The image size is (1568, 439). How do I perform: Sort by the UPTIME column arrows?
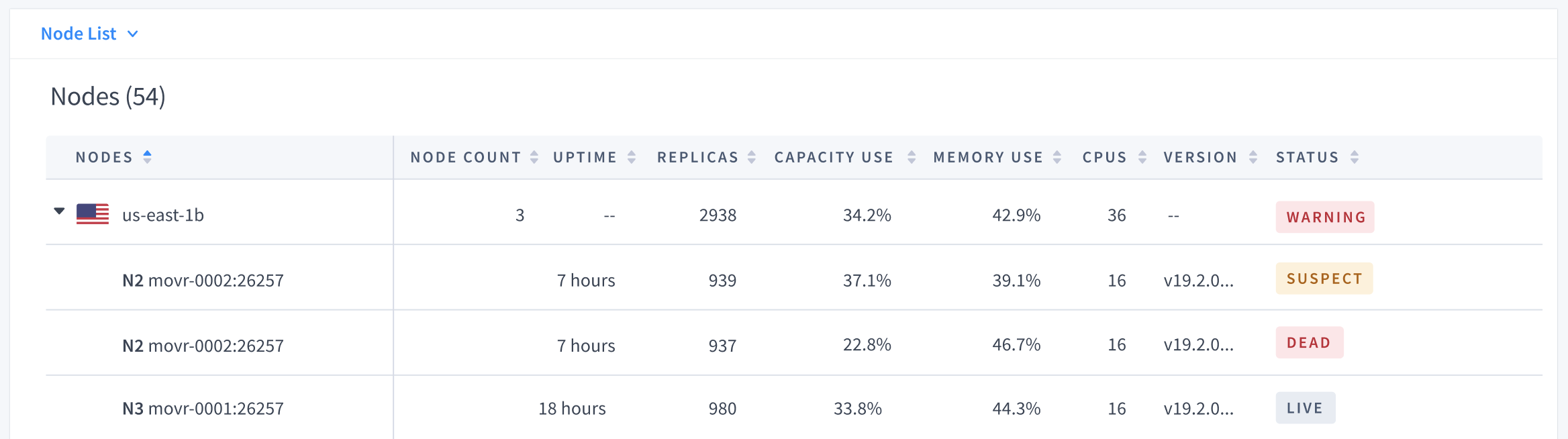[x=630, y=156]
